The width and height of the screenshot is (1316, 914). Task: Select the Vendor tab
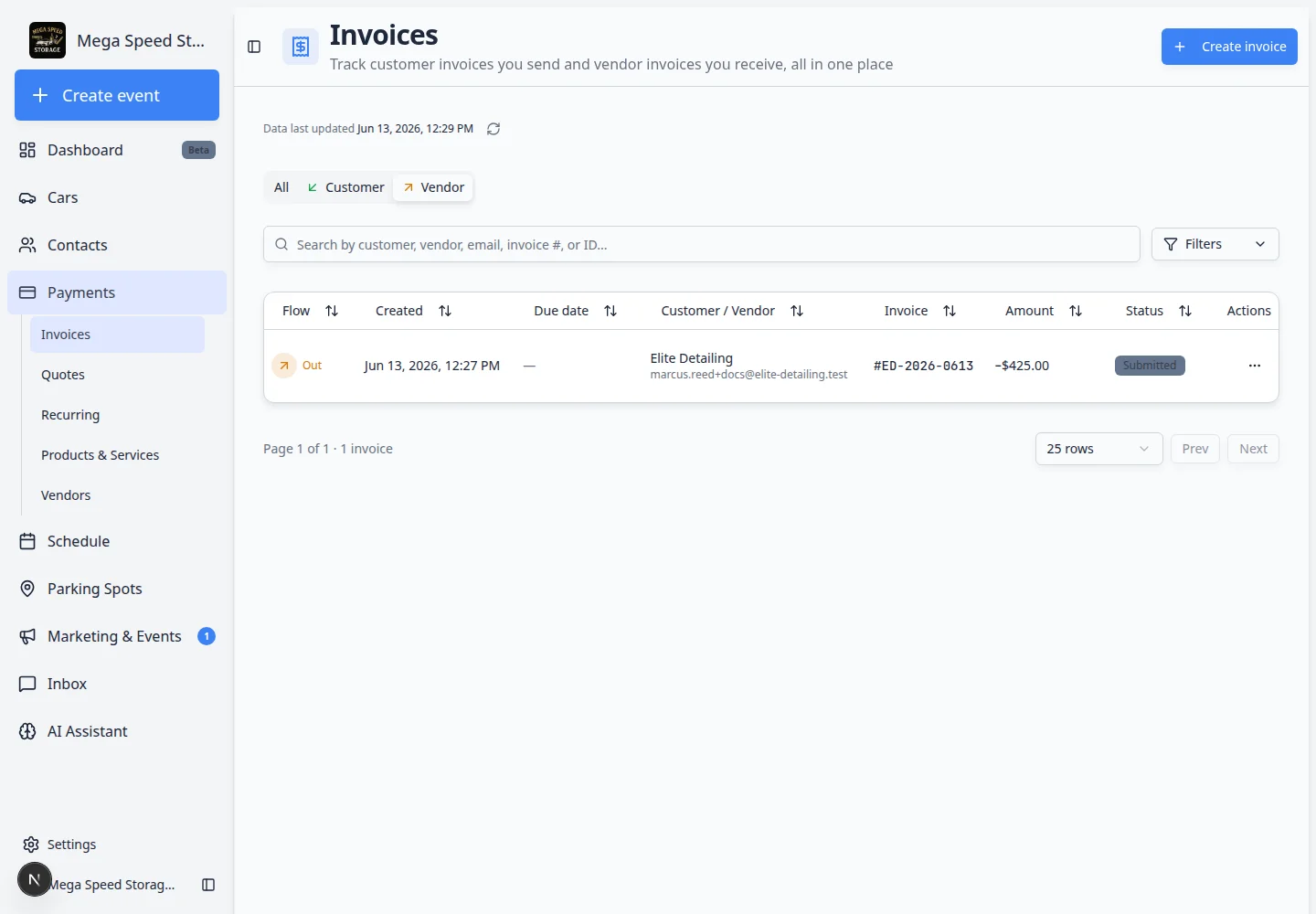[433, 187]
